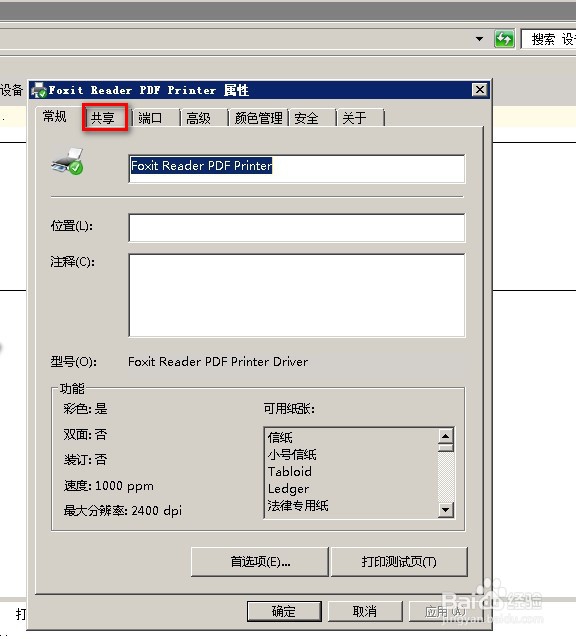This screenshot has width=576, height=639.
Task: Click the printer icon with green checkmark
Action: tap(67, 162)
